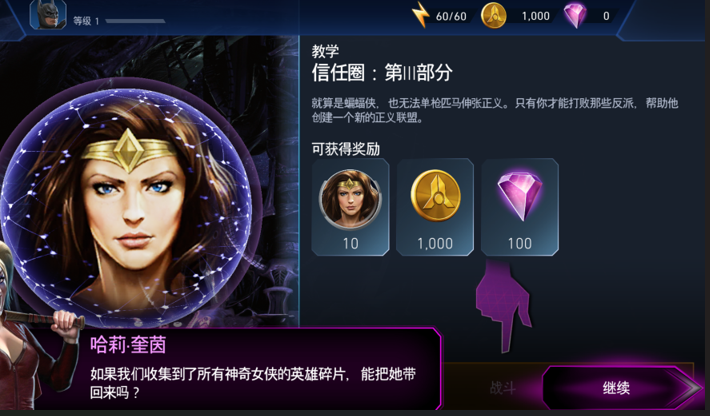The image size is (710, 416).
Task: Tap the 1,000 coin balance counter
Action: 536,16
